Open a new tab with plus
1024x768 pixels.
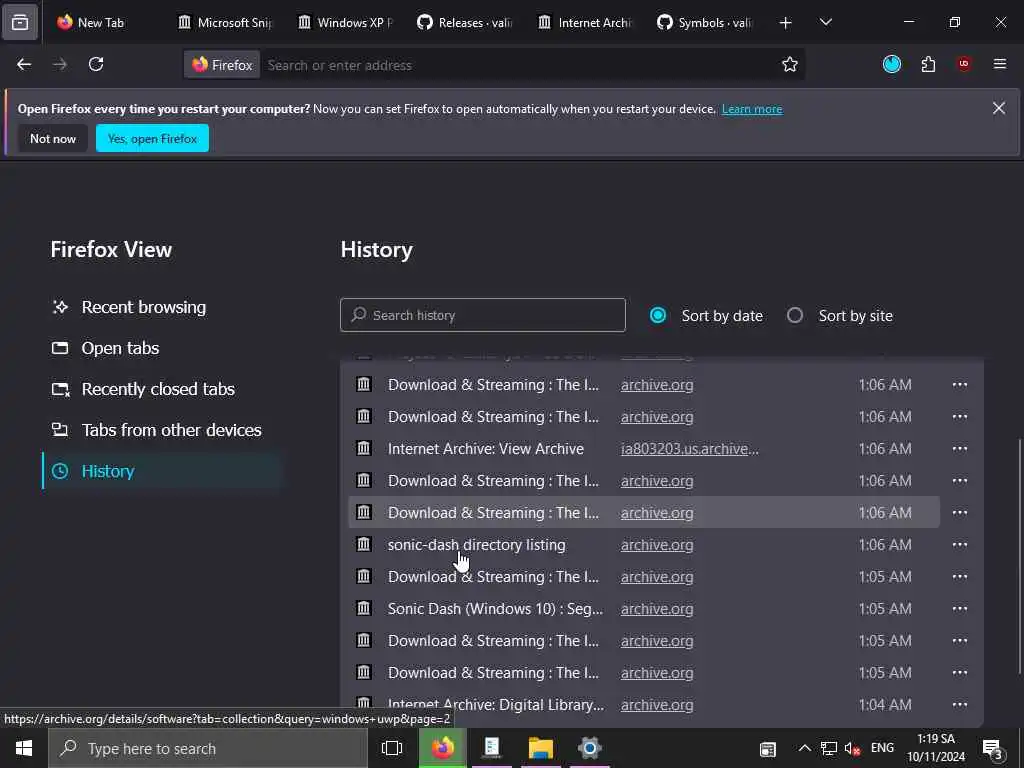(x=786, y=23)
